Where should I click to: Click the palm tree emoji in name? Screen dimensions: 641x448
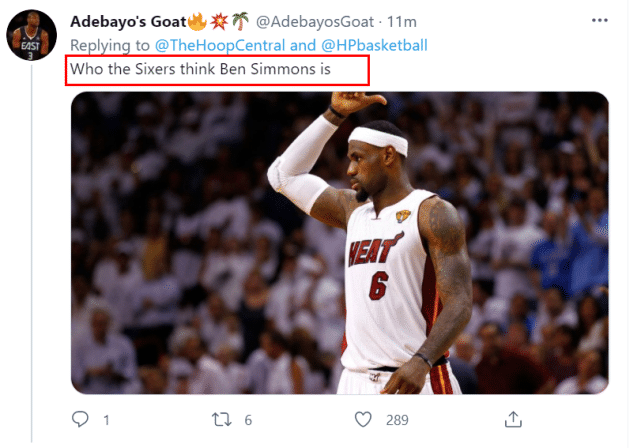(x=239, y=21)
